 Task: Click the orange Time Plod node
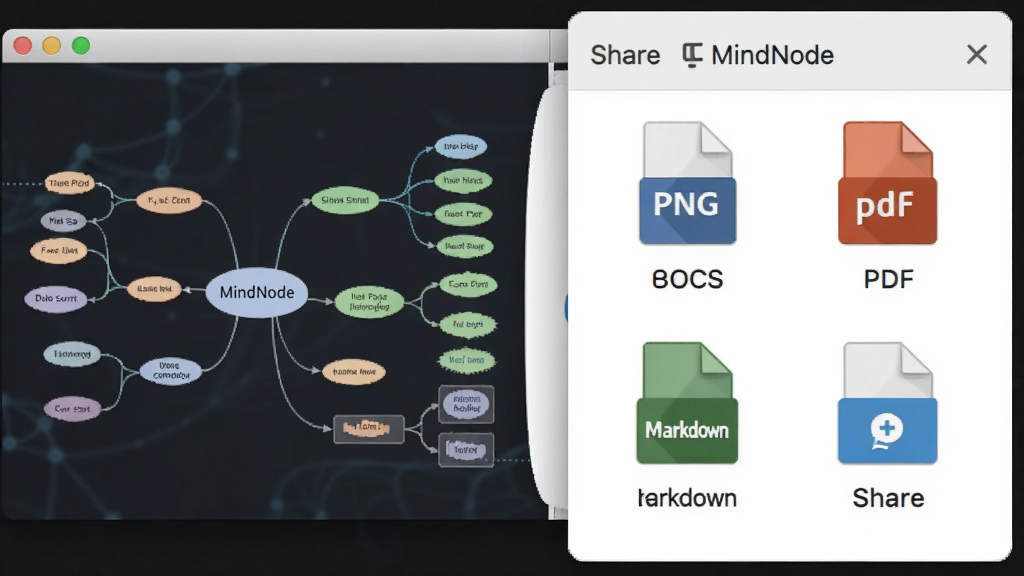click(x=69, y=184)
